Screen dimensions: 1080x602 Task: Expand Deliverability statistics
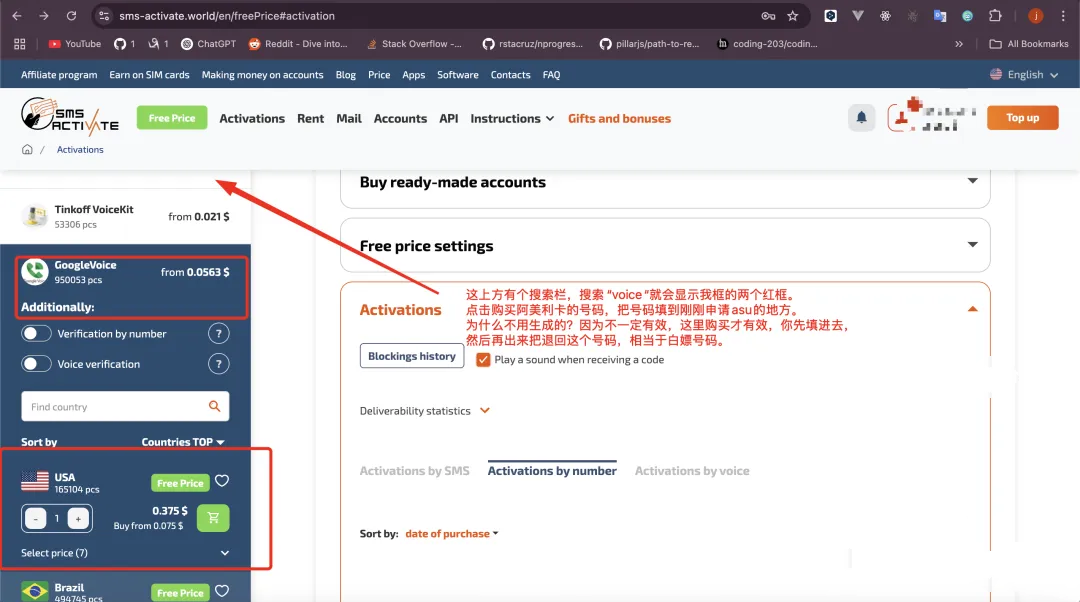(425, 411)
